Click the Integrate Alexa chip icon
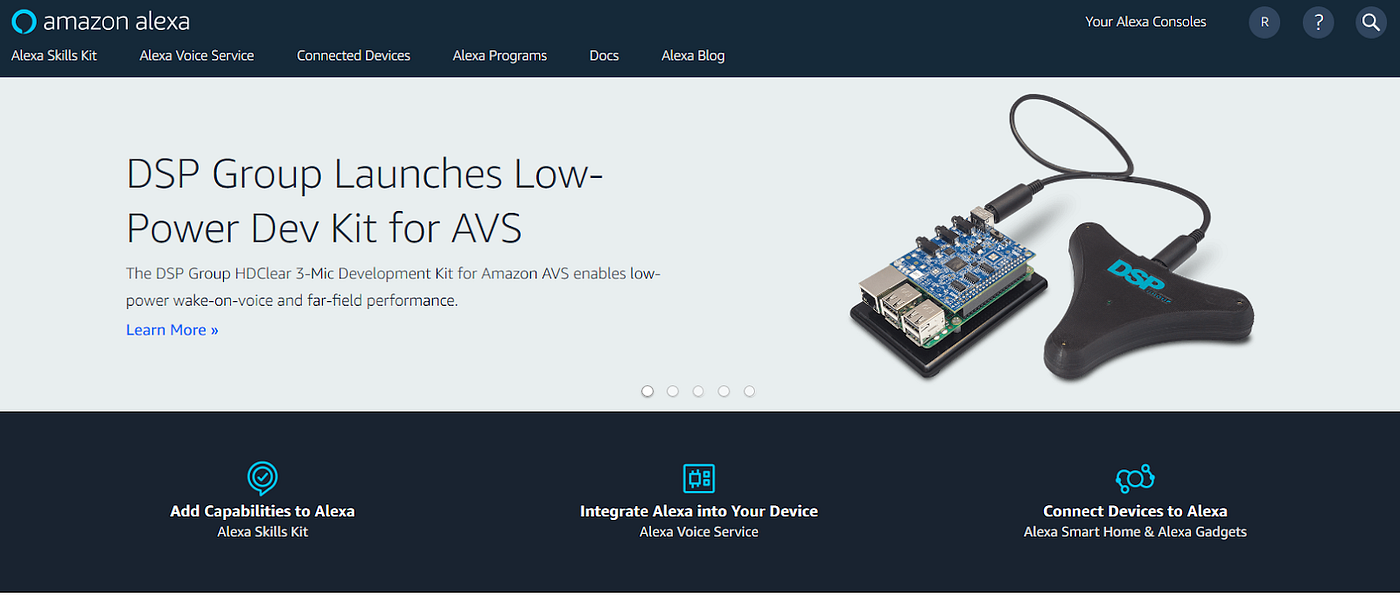 tap(699, 478)
